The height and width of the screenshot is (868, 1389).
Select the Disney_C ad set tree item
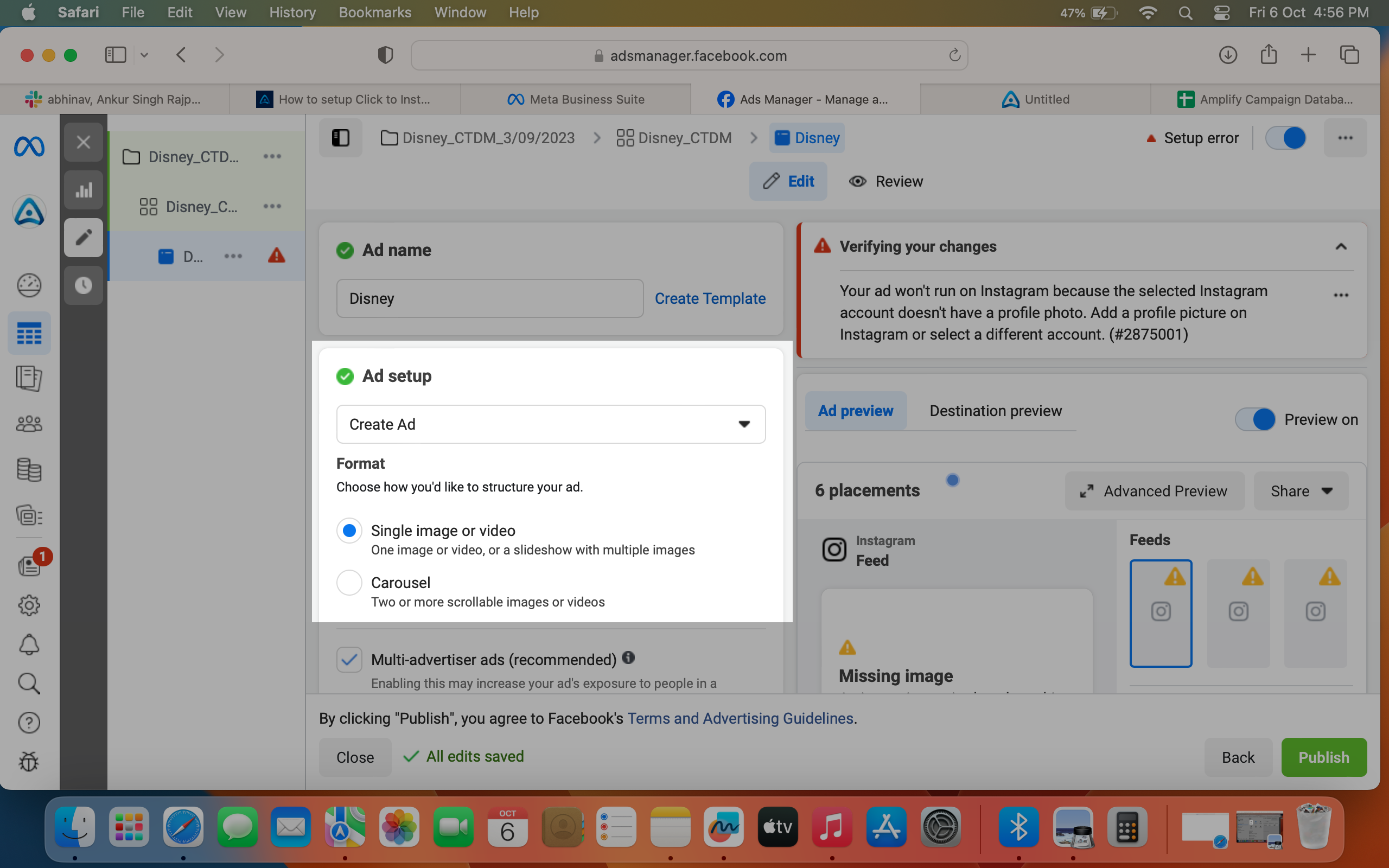[188, 207]
